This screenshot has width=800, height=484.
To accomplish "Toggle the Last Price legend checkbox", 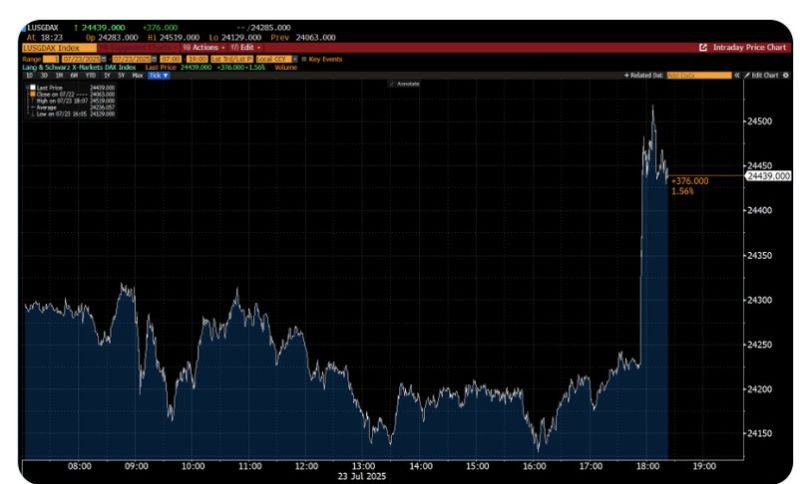I will [x=33, y=88].
